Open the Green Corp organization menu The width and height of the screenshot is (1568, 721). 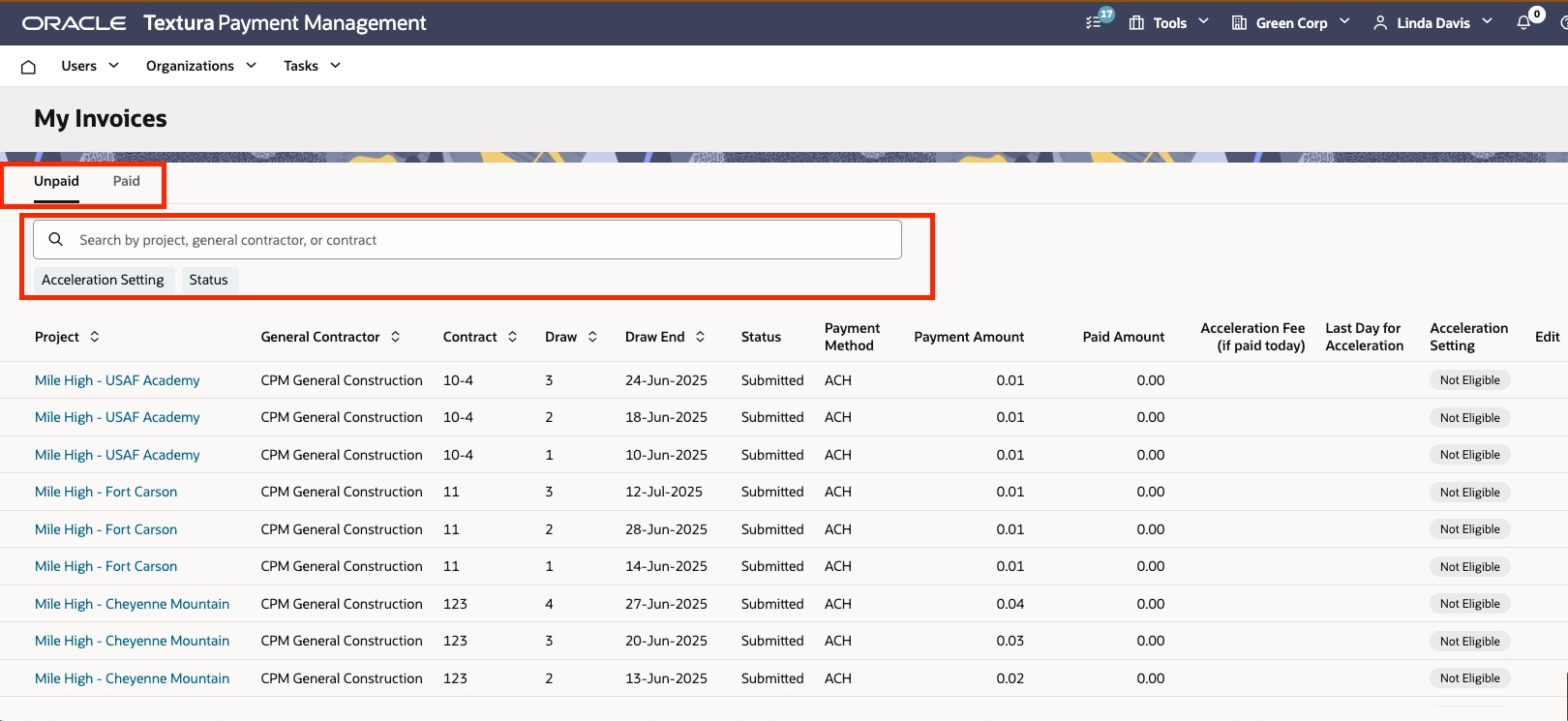coord(1290,22)
